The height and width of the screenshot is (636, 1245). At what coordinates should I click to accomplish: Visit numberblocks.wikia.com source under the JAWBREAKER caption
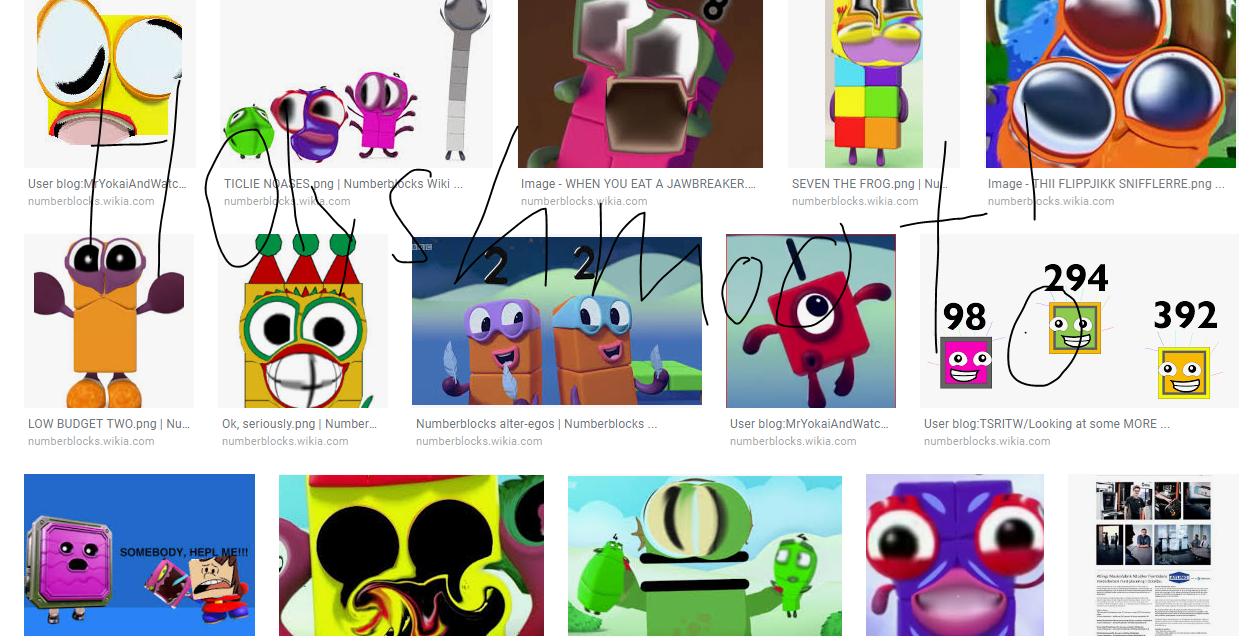(x=584, y=201)
